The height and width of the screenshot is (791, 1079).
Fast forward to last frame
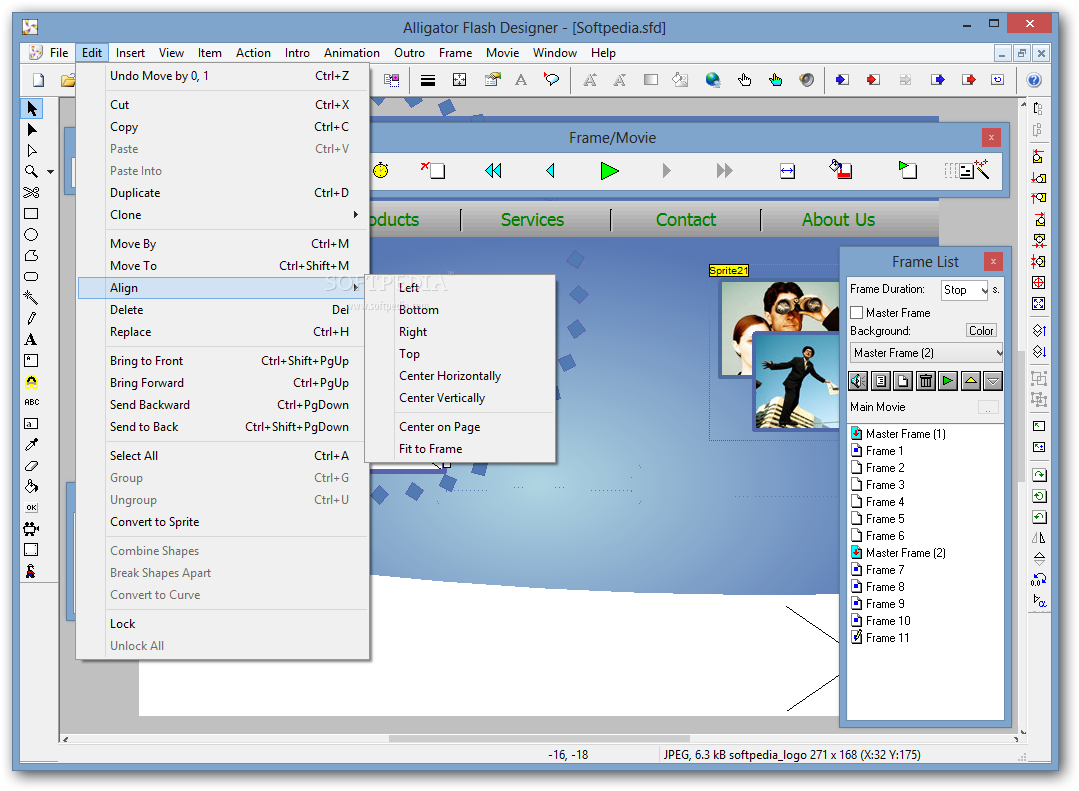tap(725, 171)
